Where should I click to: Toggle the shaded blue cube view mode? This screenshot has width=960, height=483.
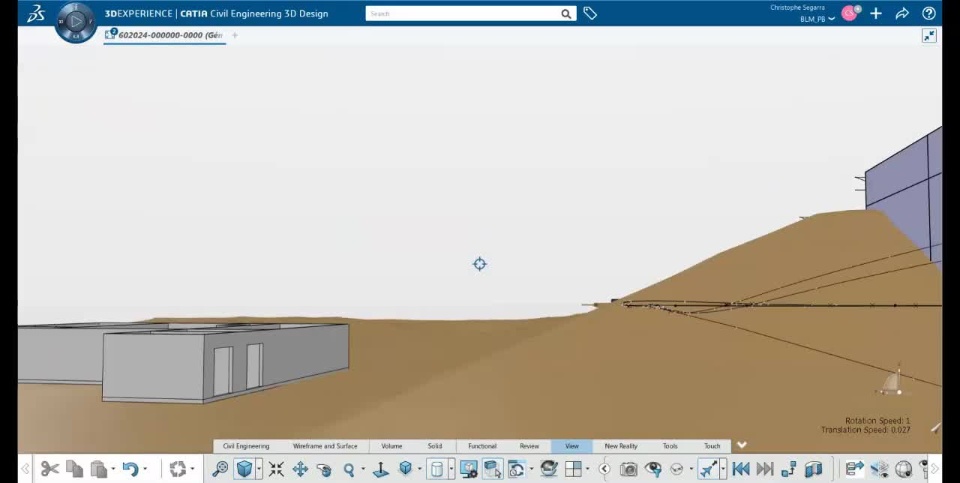point(244,470)
